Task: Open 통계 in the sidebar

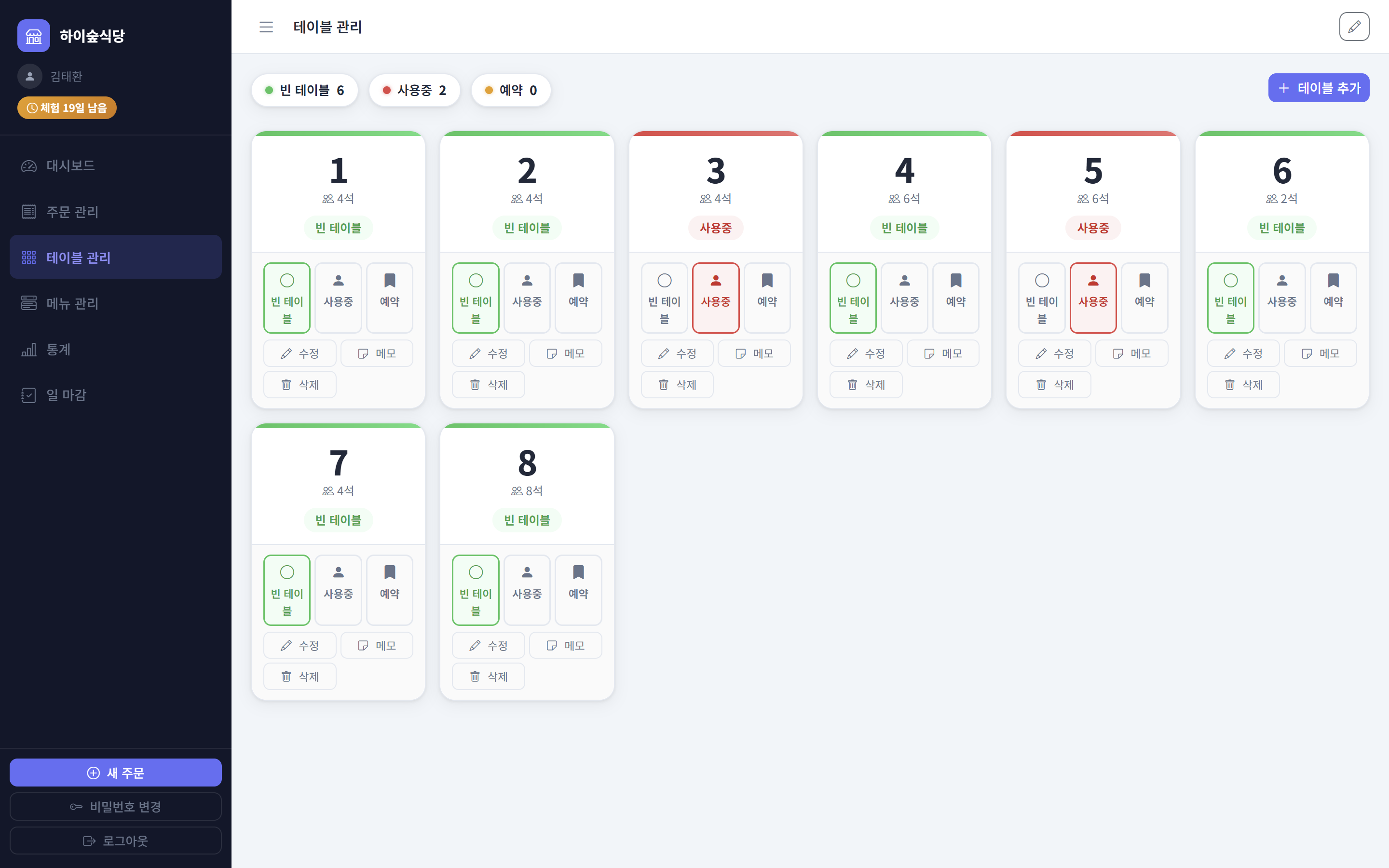Action: (x=115, y=349)
